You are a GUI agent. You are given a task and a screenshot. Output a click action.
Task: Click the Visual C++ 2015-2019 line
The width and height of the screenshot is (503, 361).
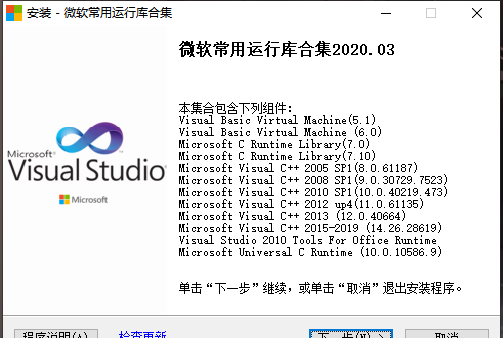[x=310, y=228]
